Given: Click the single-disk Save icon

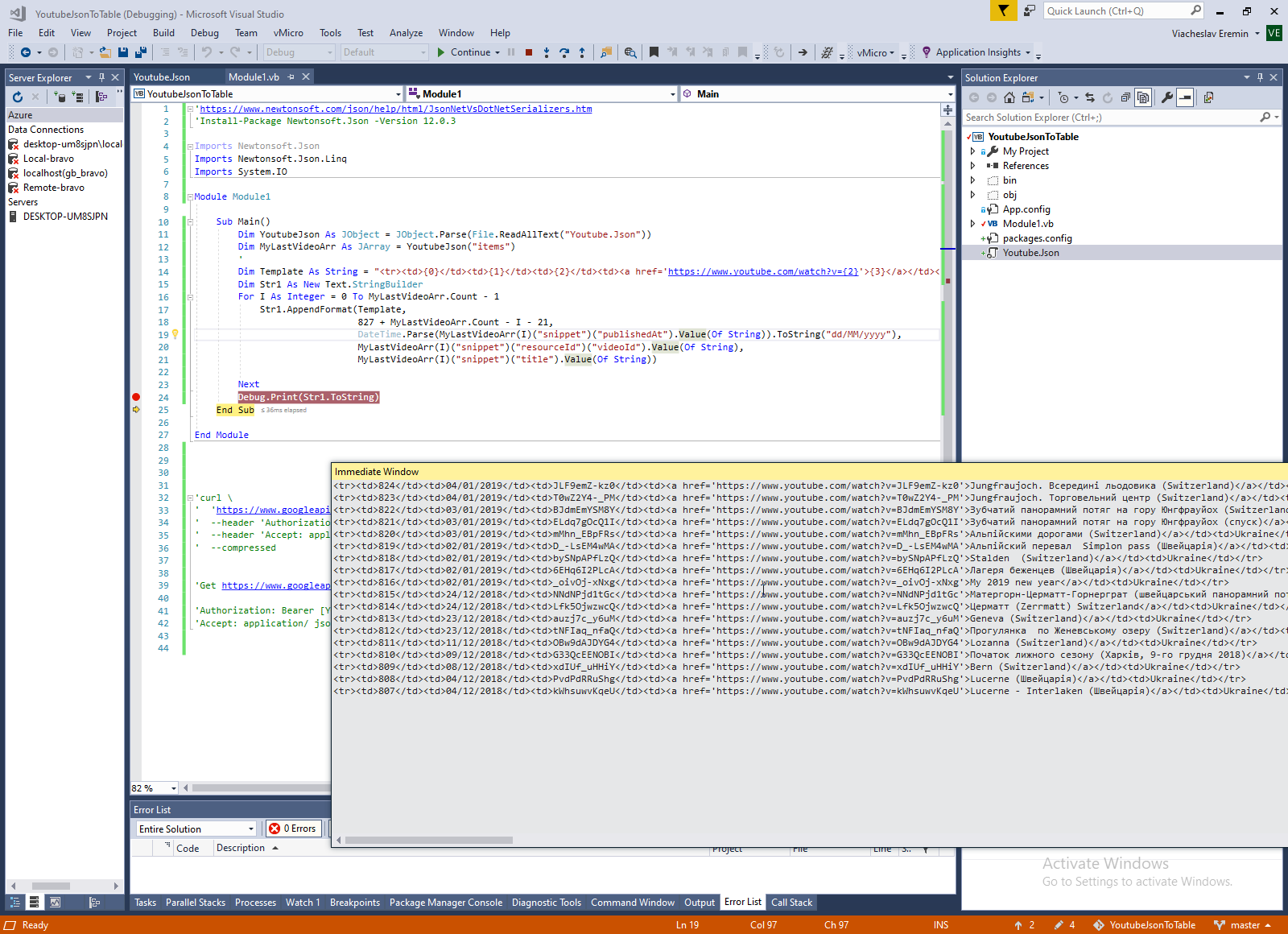Looking at the screenshot, I should pos(123,52).
